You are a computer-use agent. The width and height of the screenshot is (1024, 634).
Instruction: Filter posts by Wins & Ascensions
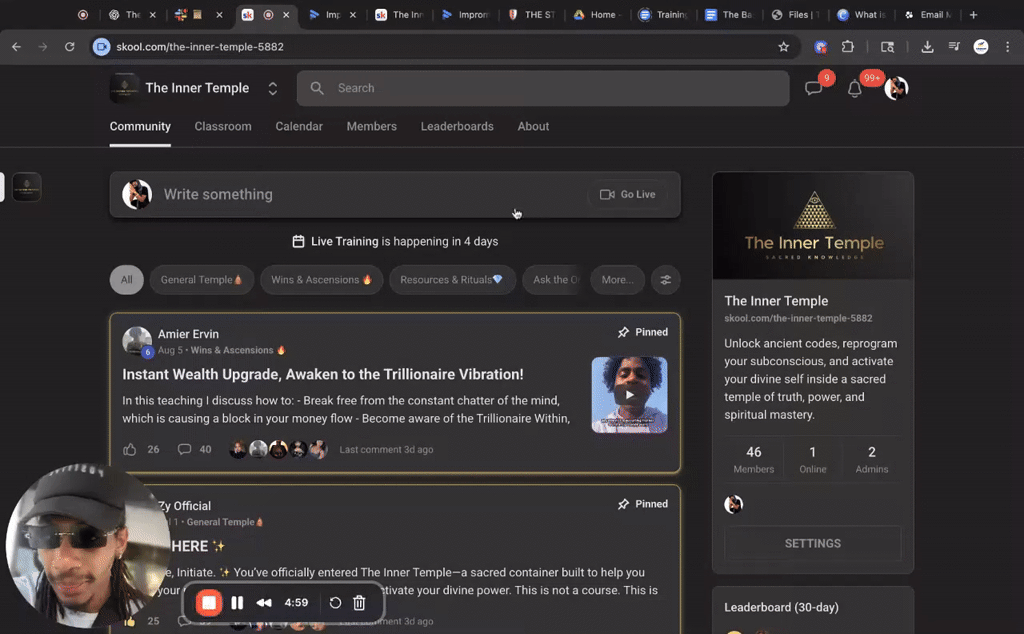click(321, 280)
